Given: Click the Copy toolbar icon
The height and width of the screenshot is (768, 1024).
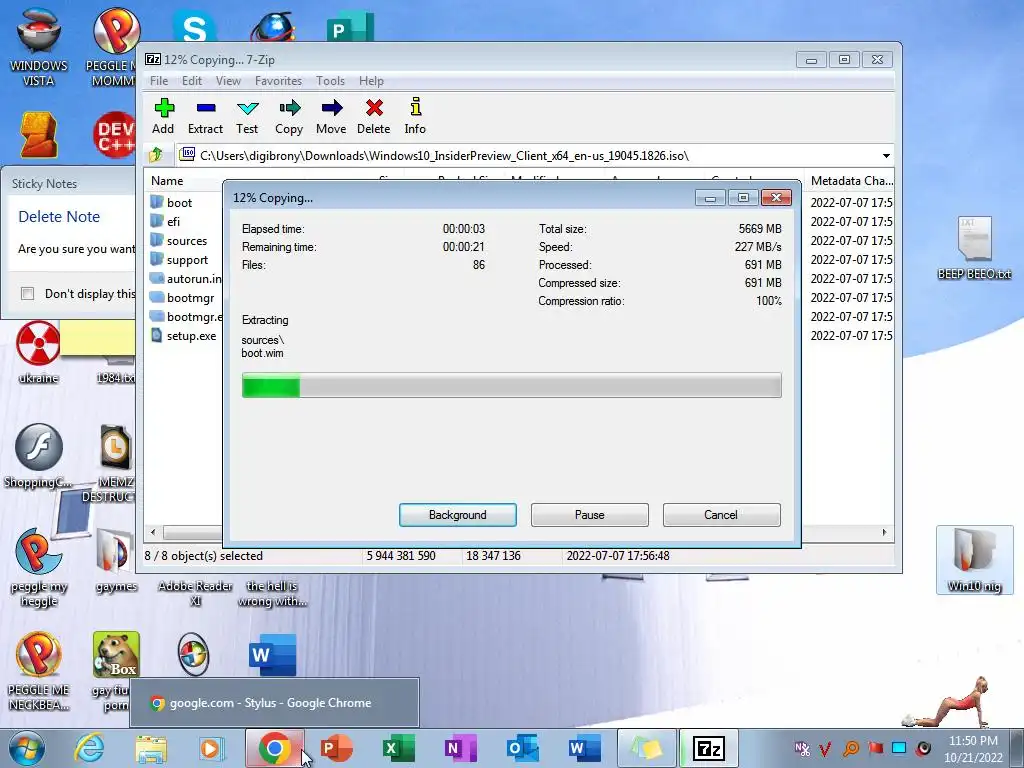Looking at the screenshot, I should coord(289,116).
